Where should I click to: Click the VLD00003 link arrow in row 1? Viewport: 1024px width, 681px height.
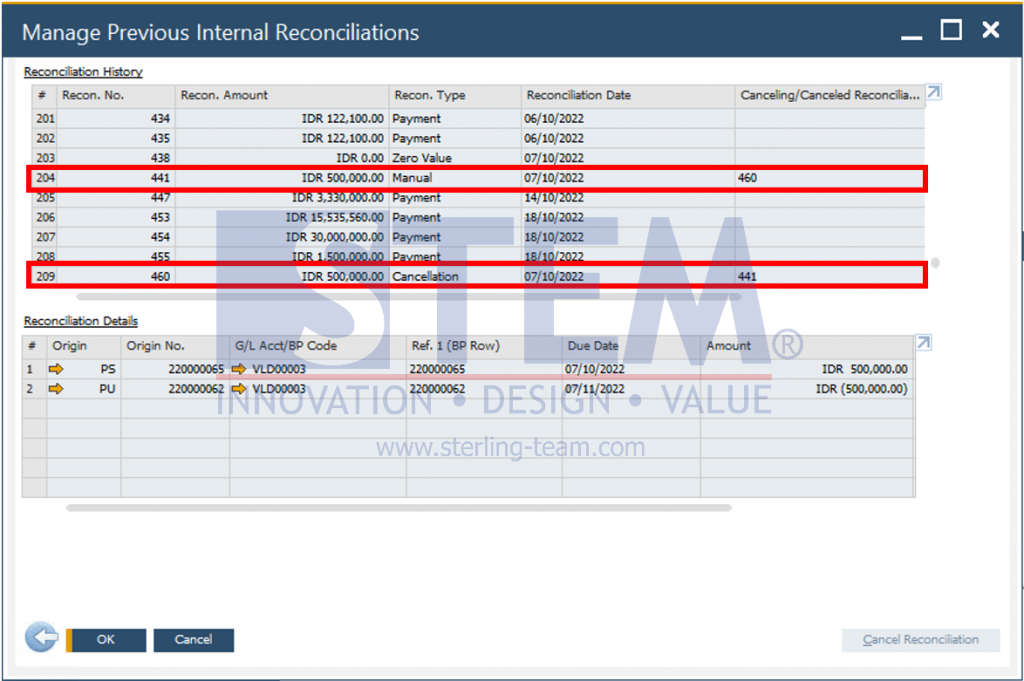point(239,369)
